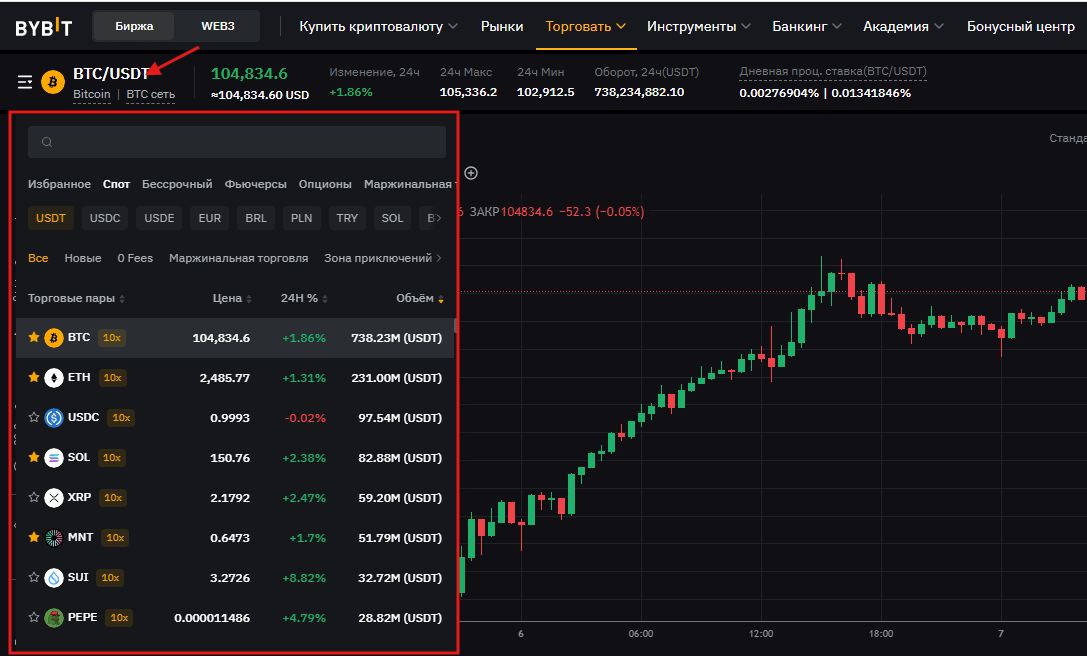Click the ETH coin icon in list
The width and height of the screenshot is (1087, 656).
pos(54,378)
